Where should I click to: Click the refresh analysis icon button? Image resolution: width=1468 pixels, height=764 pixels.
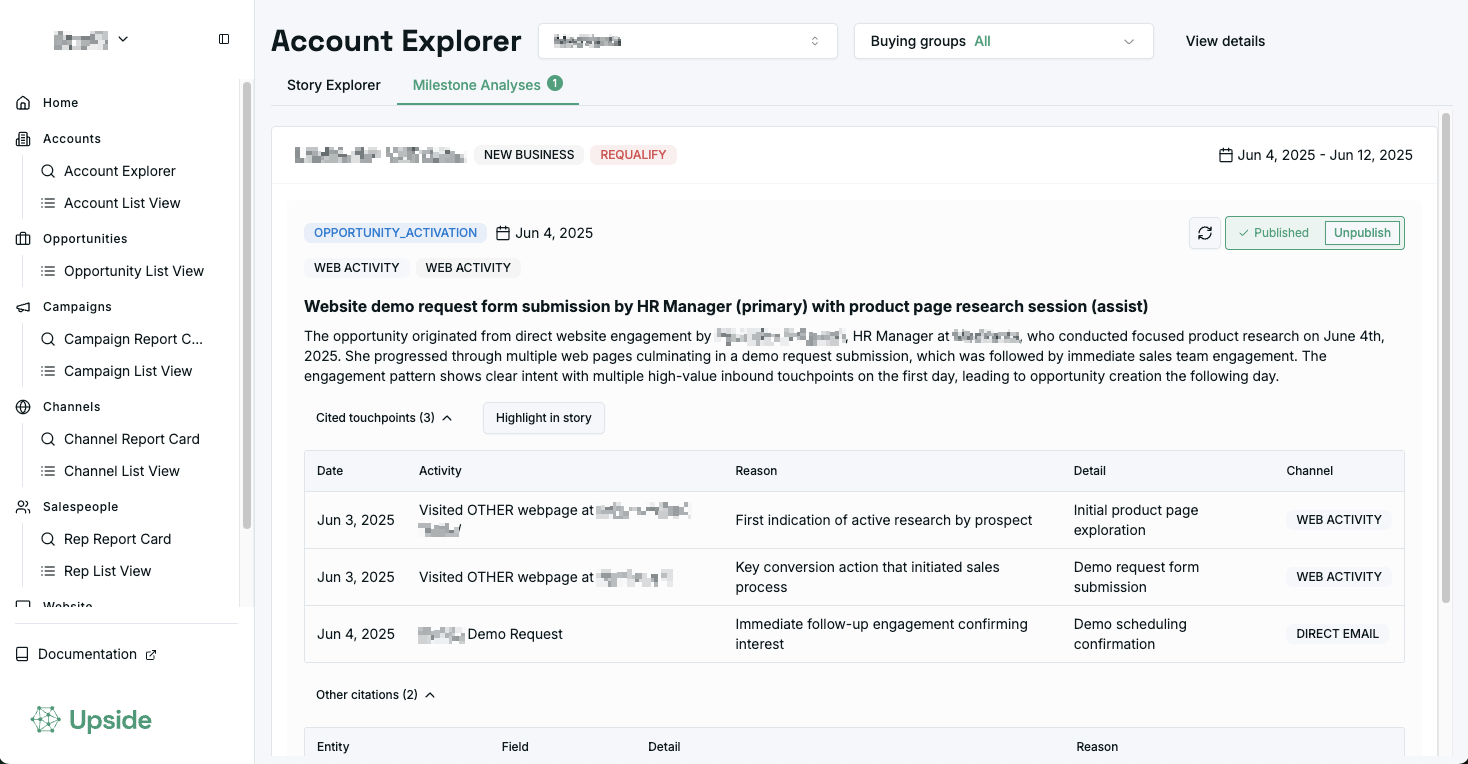pyautogui.click(x=1205, y=233)
